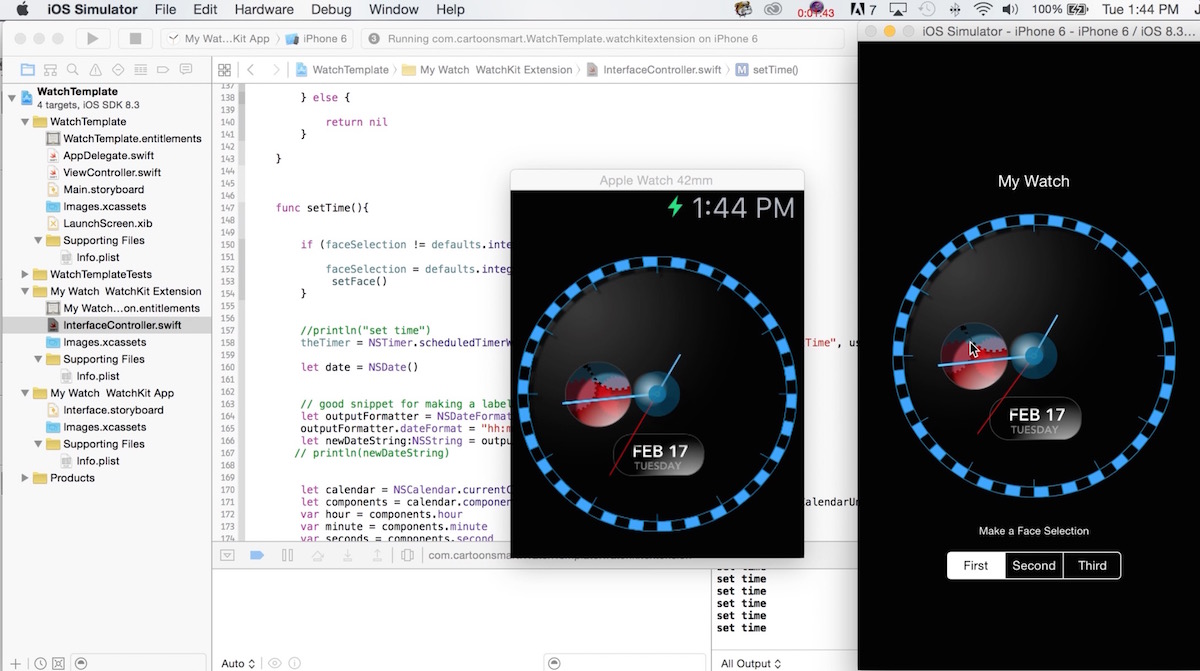Open the Symbol navigator icon
The width and height of the screenshot is (1200, 671).
51,70
